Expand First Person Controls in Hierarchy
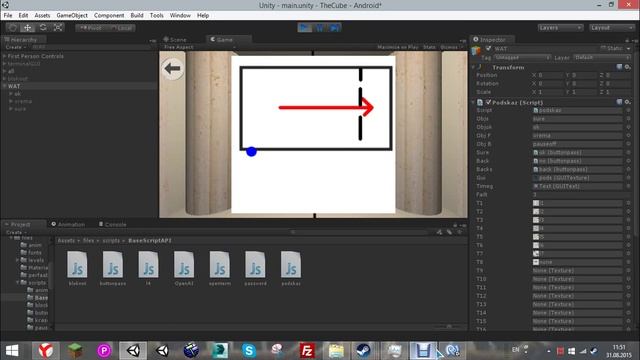 tap(4, 56)
